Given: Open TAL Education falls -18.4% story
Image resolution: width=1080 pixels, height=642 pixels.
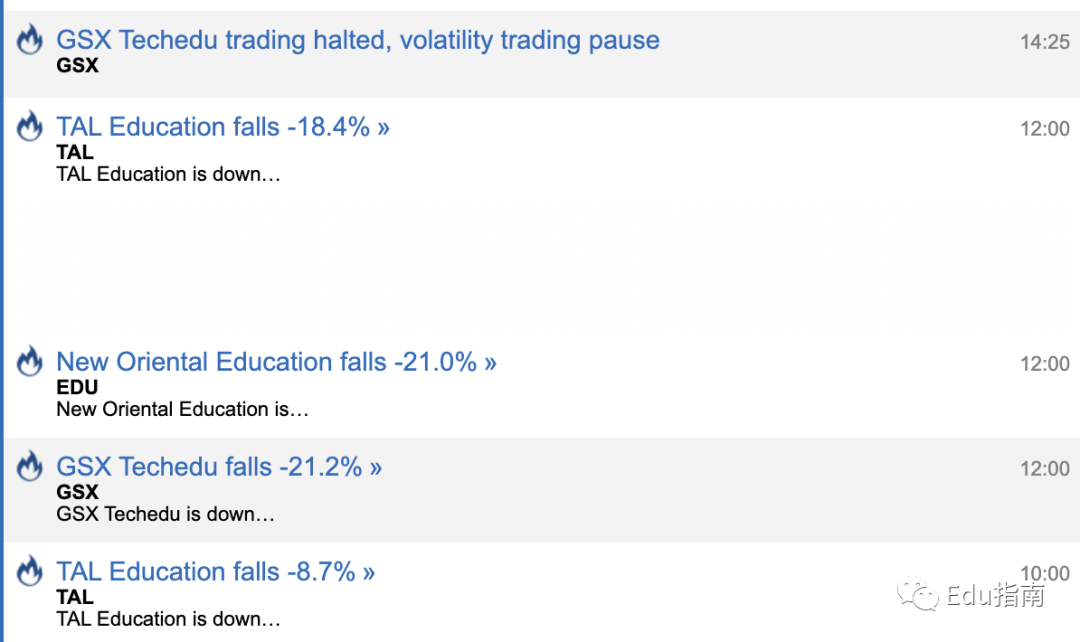Looking at the screenshot, I should (x=222, y=127).
